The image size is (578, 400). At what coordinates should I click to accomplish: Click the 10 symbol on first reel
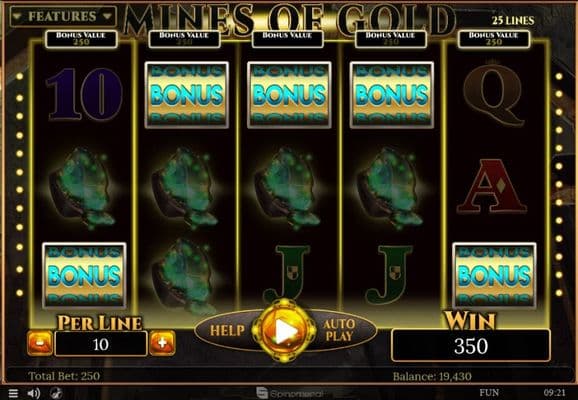coord(84,94)
